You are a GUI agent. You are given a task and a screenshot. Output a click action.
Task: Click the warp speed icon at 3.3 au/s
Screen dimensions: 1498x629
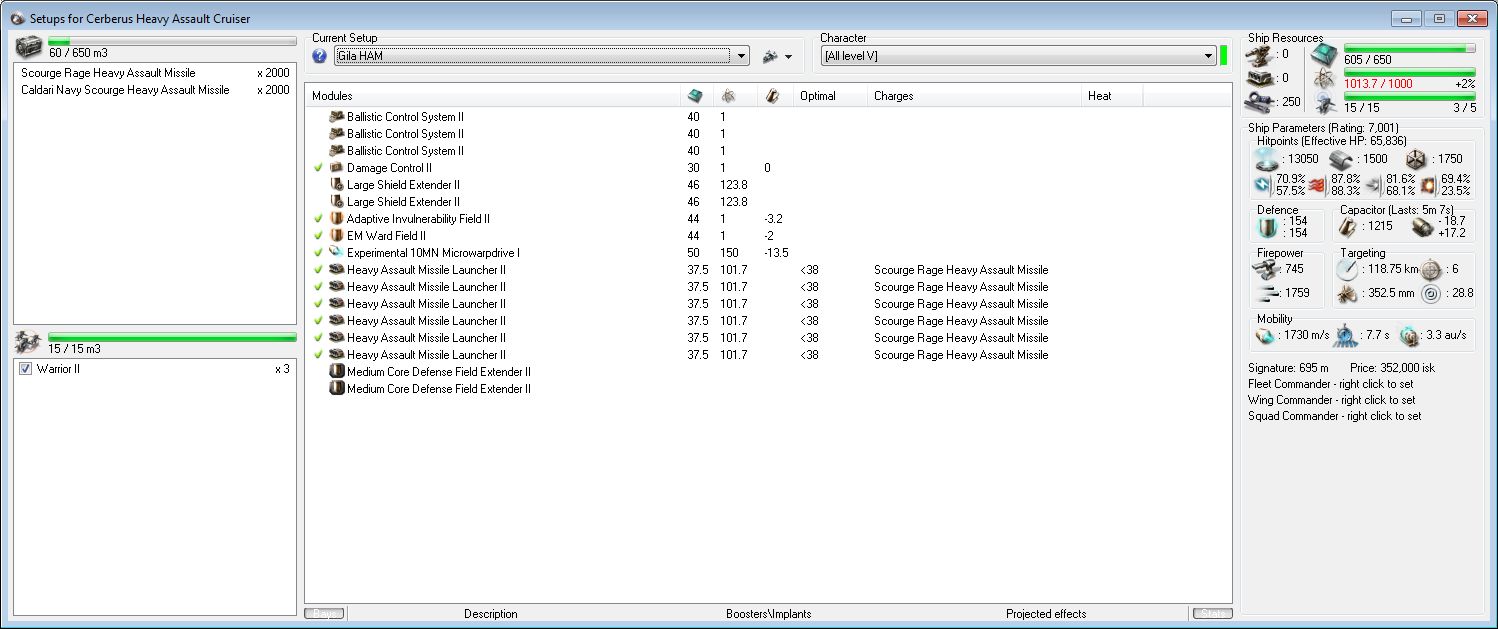pyautogui.click(x=1410, y=335)
